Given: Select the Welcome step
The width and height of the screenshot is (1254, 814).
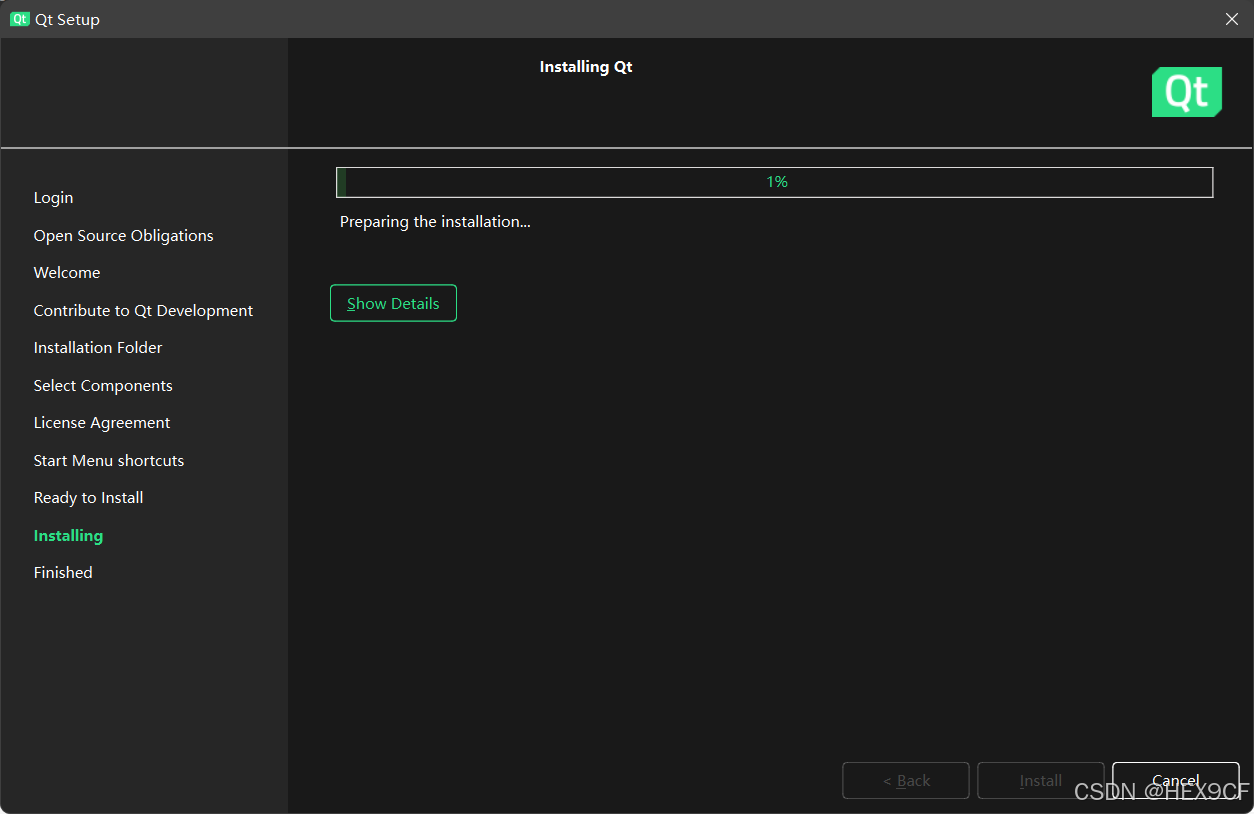Looking at the screenshot, I should 67,273.
